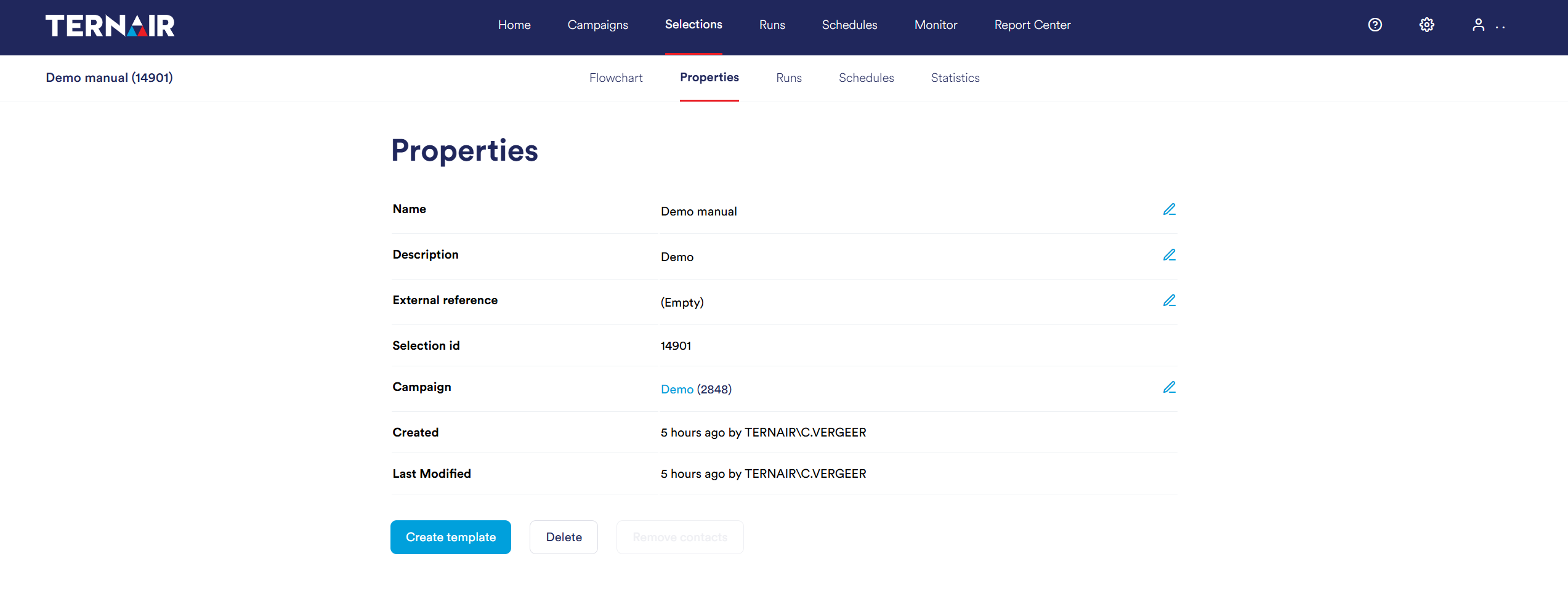Switch to the Statistics tab

tap(955, 78)
